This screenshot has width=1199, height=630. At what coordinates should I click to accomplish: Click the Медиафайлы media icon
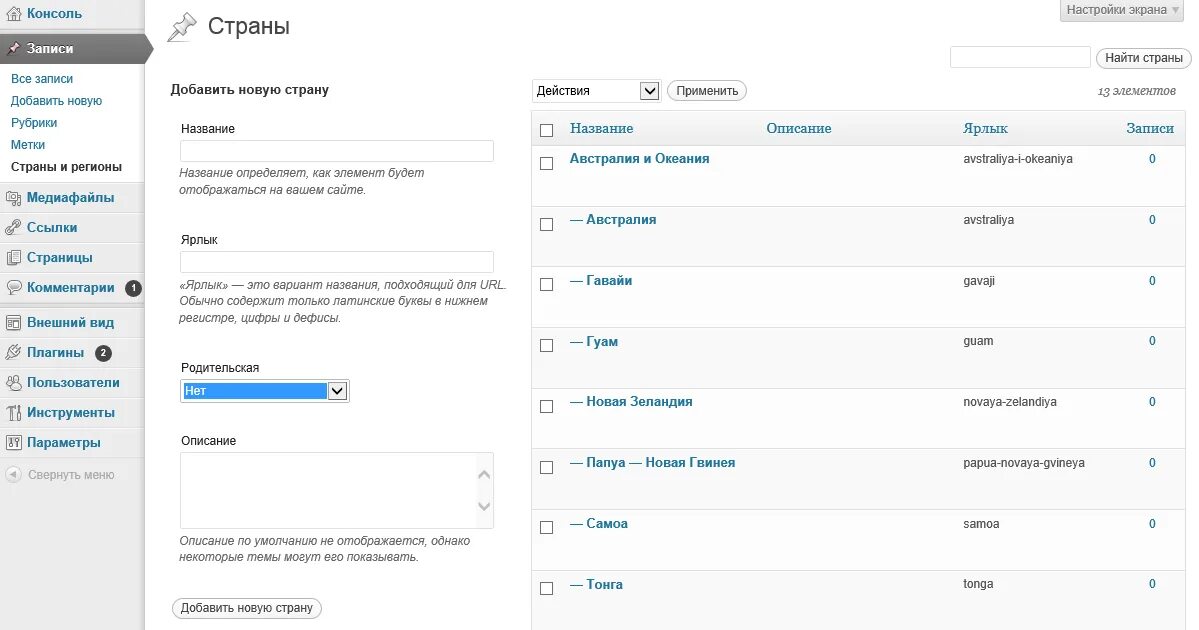(x=13, y=198)
